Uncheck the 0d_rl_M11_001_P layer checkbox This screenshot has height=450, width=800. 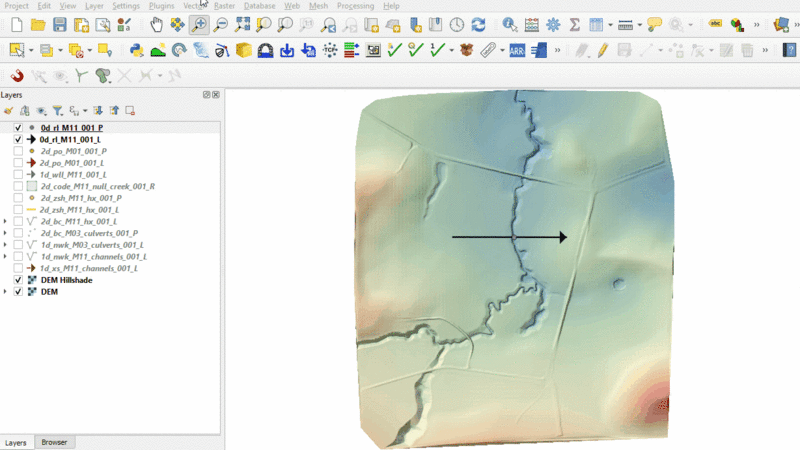click(18, 128)
